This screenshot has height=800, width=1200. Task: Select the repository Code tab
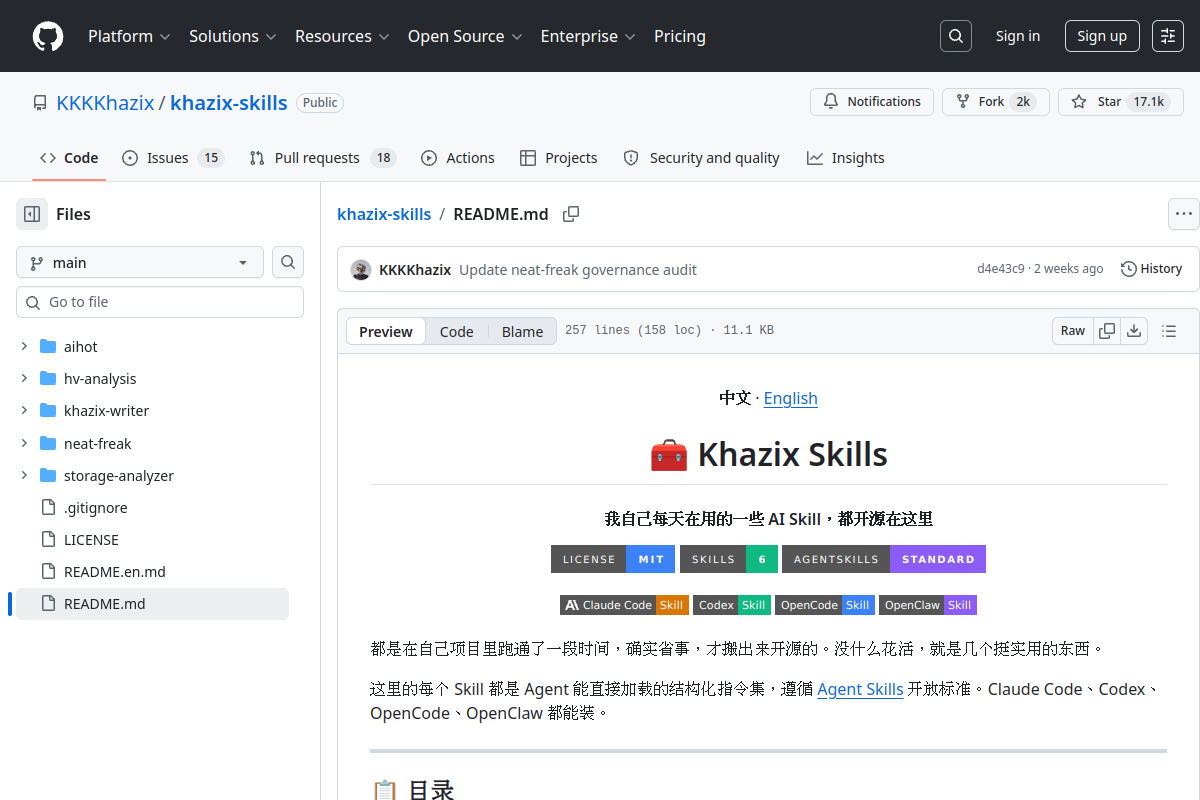pos(69,158)
